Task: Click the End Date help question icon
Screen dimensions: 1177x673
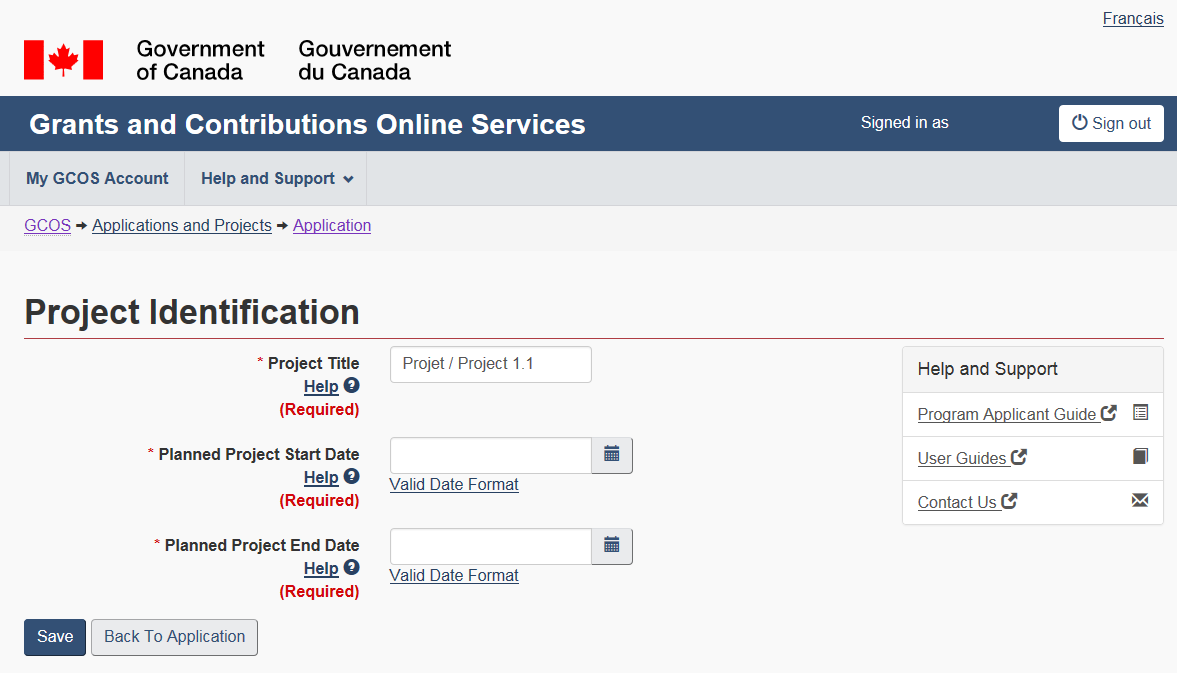Action: (351, 567)
